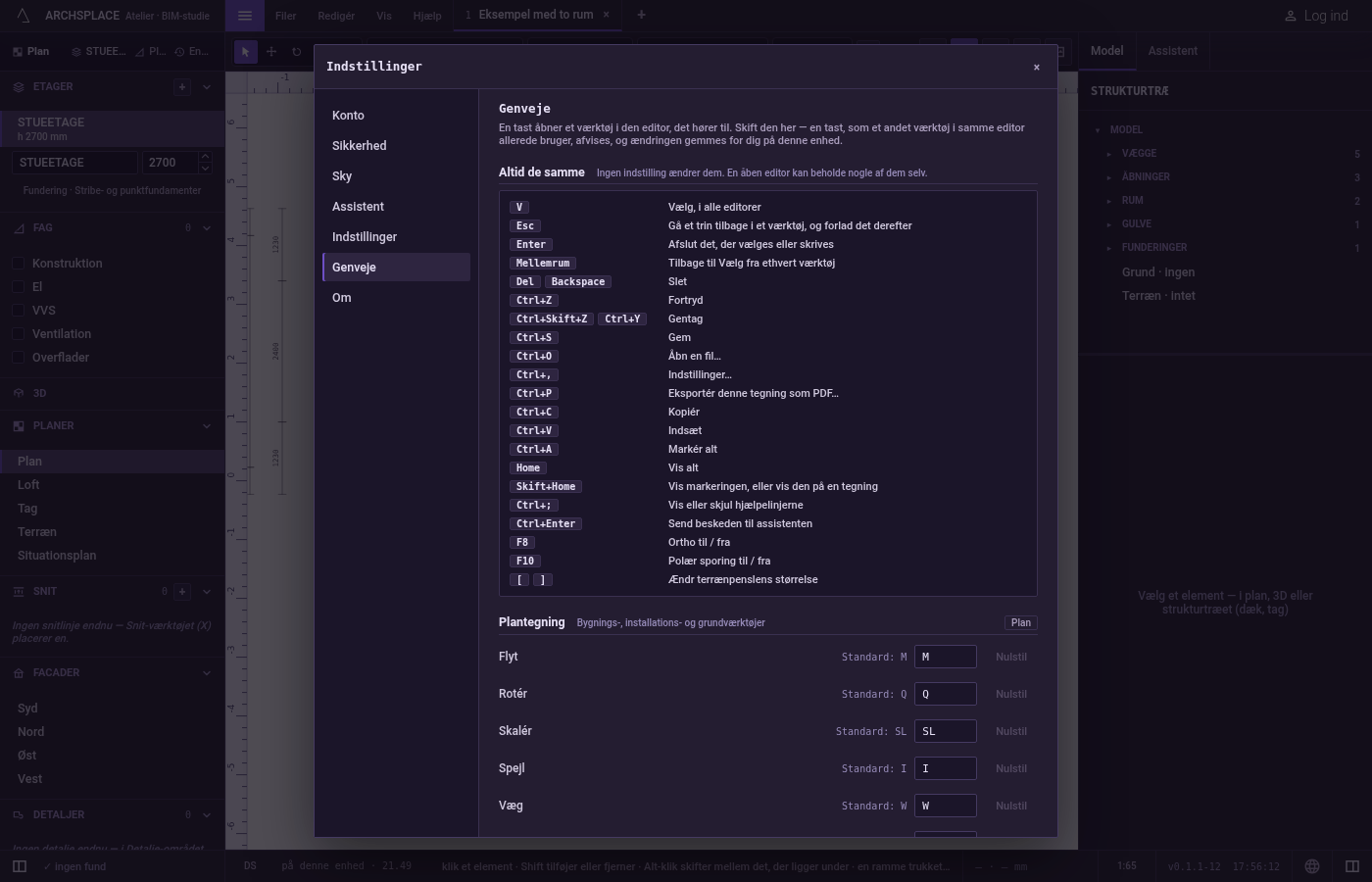Viewport: 1372px width, 882px height.
Task: Click the Facader section icon
Action: click(x=19, y=672)
